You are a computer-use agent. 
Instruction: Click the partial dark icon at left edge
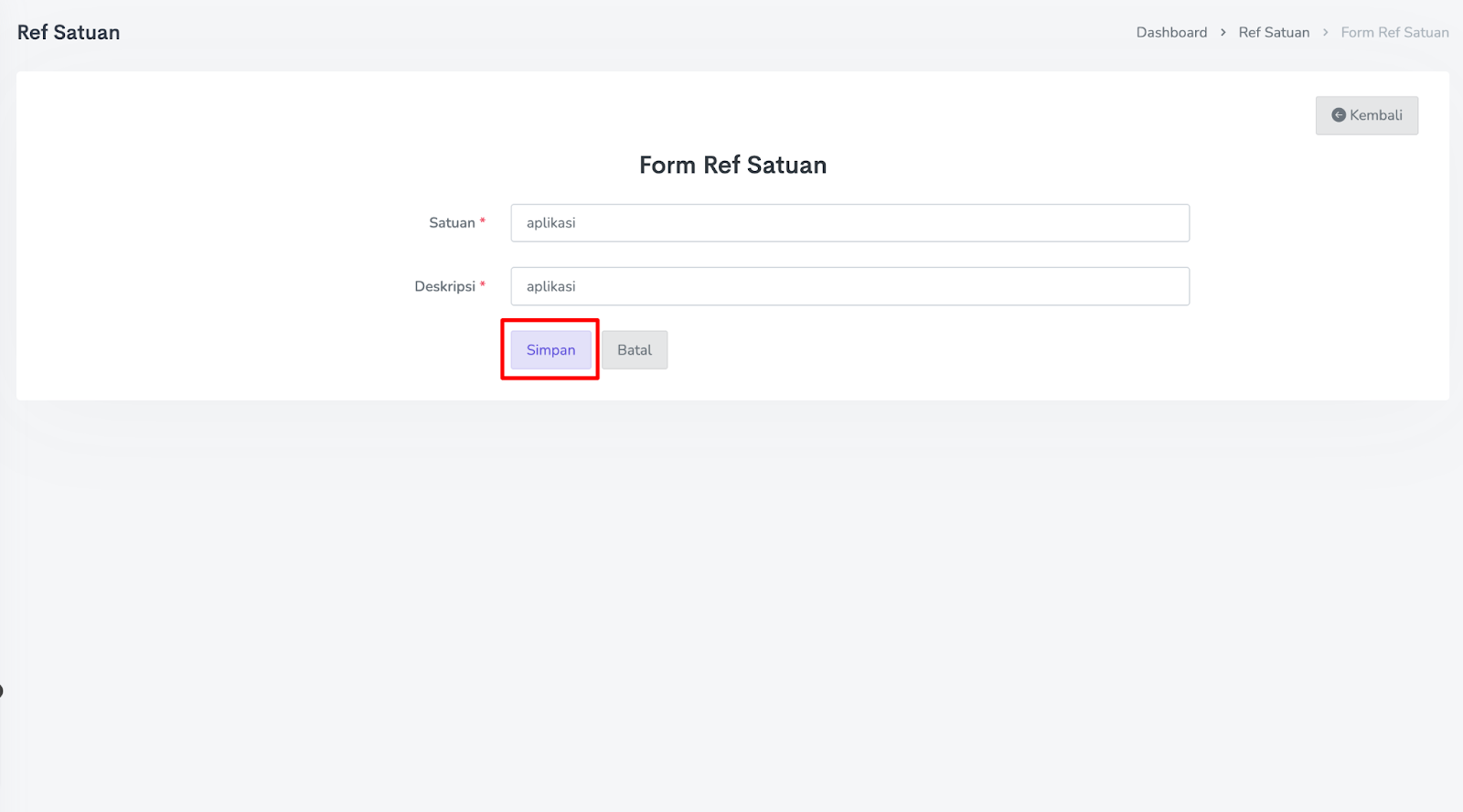(x=2, y=690)
